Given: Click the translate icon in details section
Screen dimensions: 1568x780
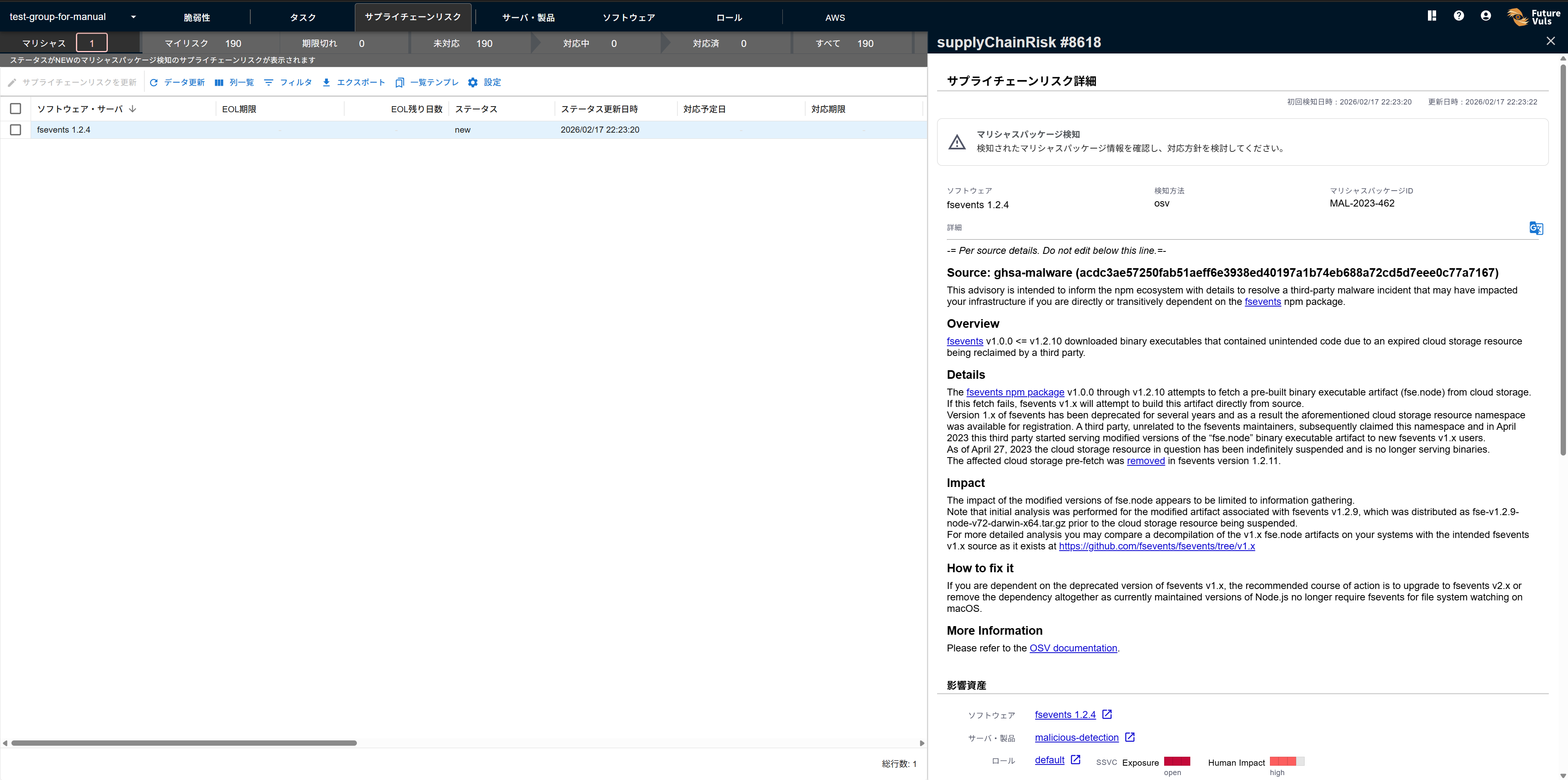Looking at the screenshot, I should pyautogui.click(x=1536, y=228).
